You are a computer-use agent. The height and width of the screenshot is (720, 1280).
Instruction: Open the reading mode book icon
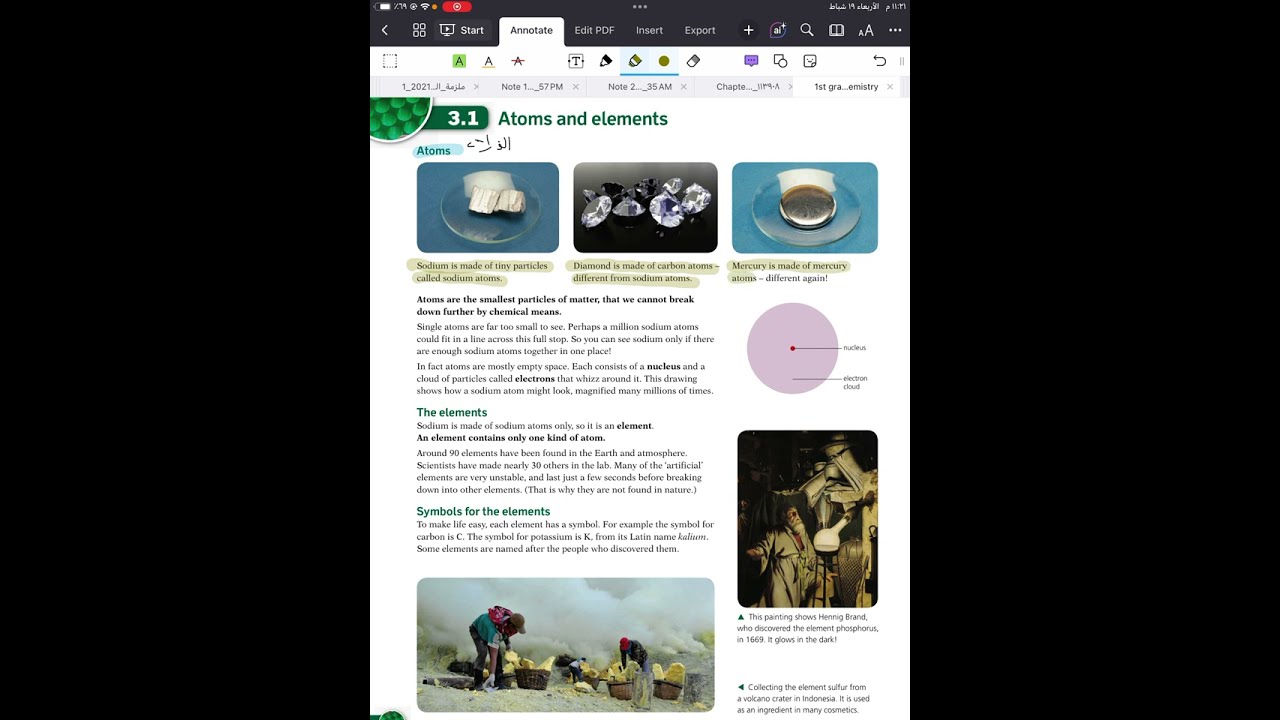point(836,30)
